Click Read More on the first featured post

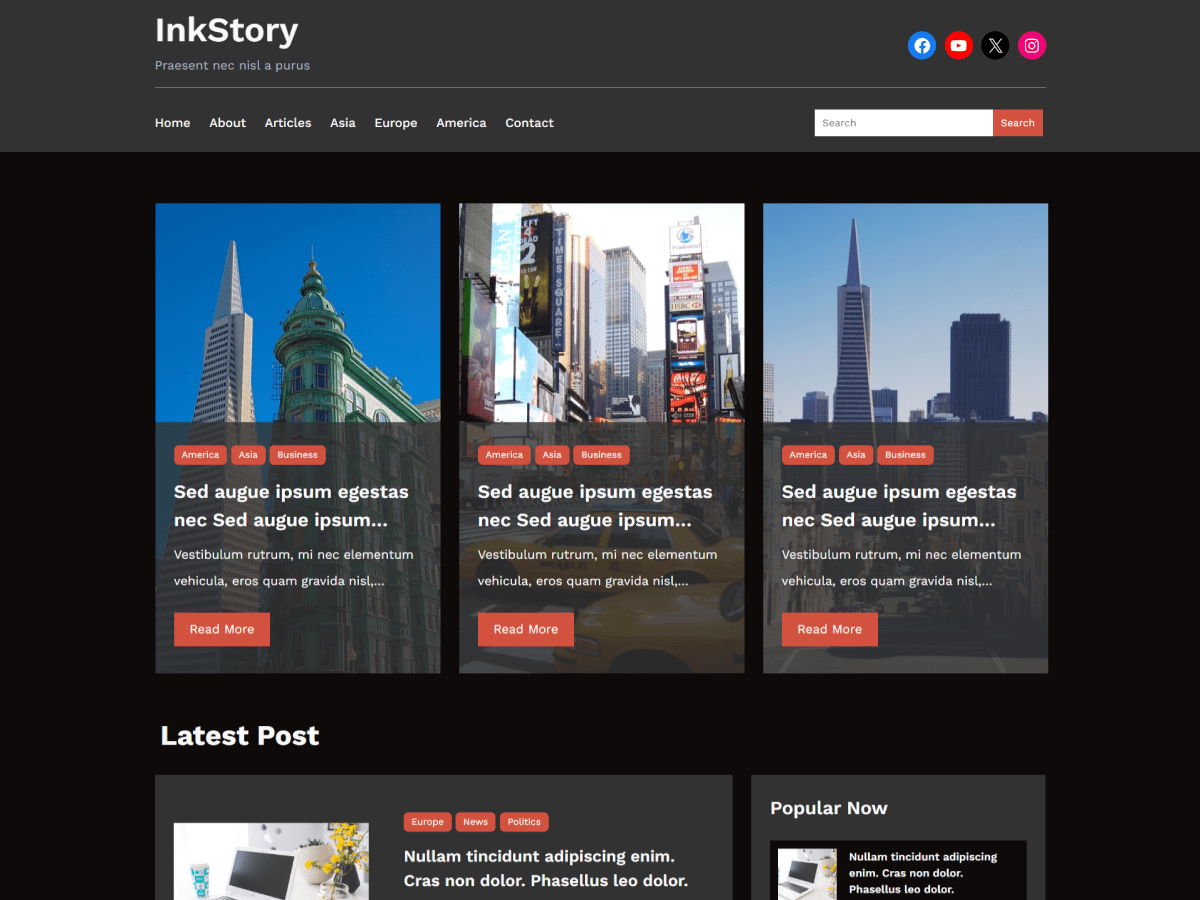pos(221,629)
